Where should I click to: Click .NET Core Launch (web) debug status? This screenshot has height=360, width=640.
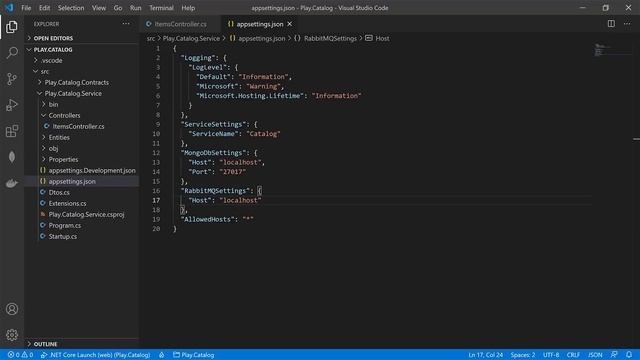(95, 355)
